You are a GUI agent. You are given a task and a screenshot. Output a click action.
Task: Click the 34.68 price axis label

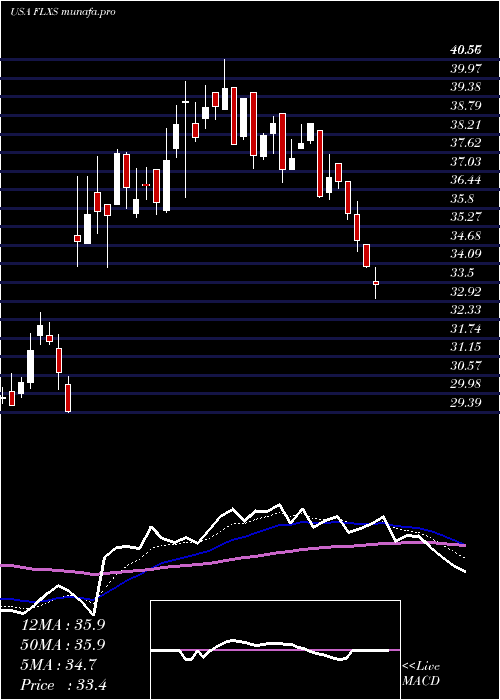(x=466, y=236)
